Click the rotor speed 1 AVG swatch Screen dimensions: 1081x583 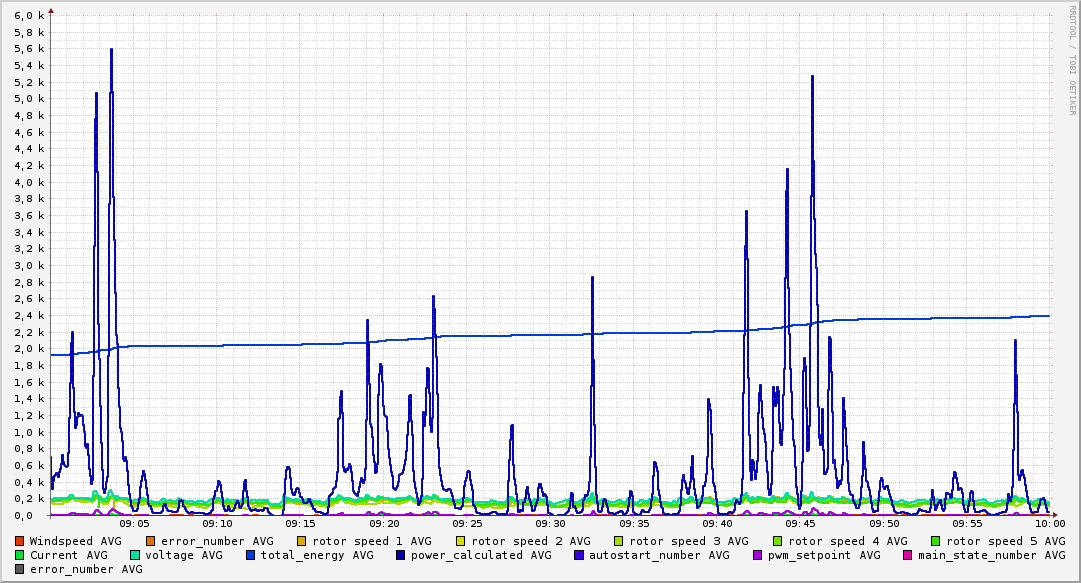tap(302, 542)
